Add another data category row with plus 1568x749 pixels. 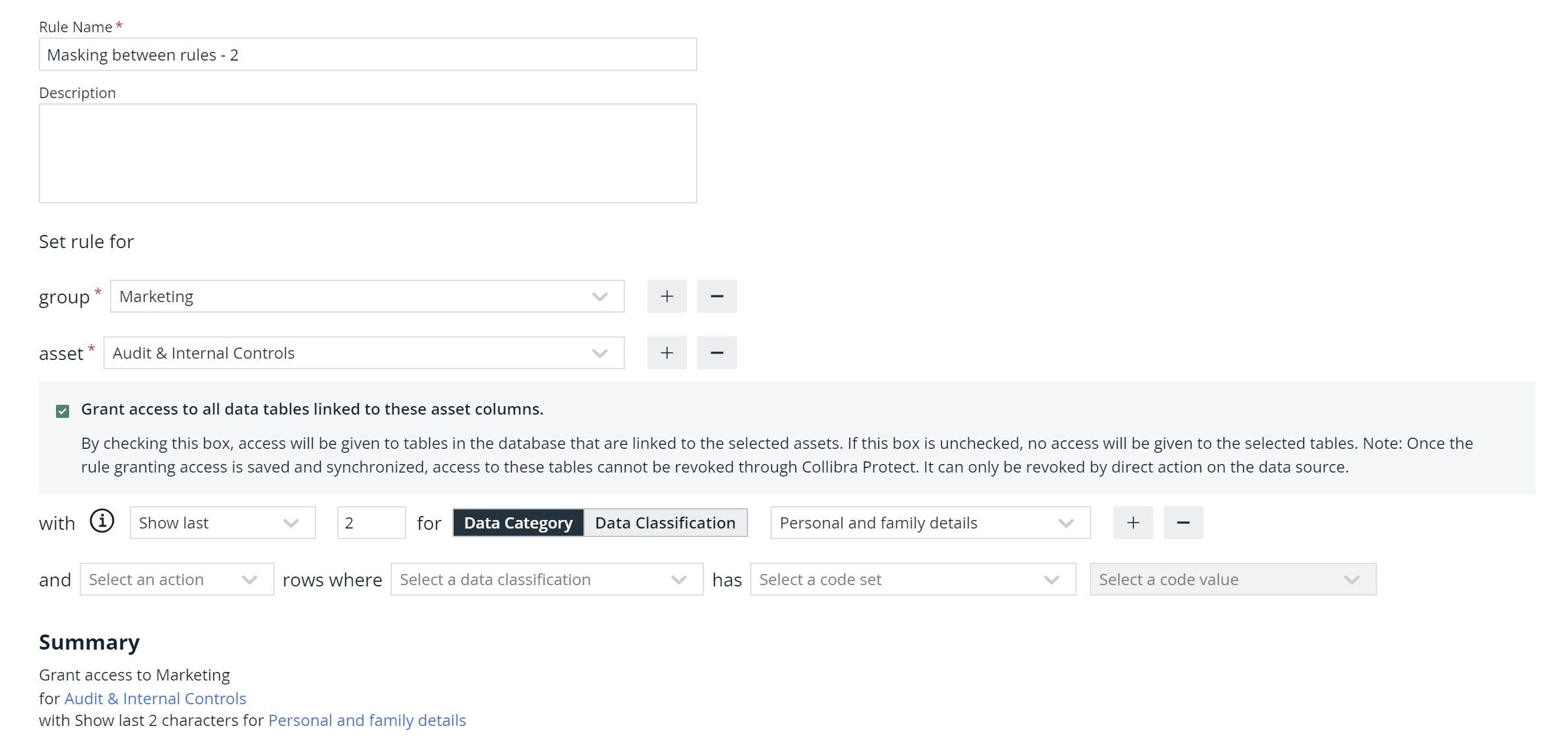[x=1133, y=523]
